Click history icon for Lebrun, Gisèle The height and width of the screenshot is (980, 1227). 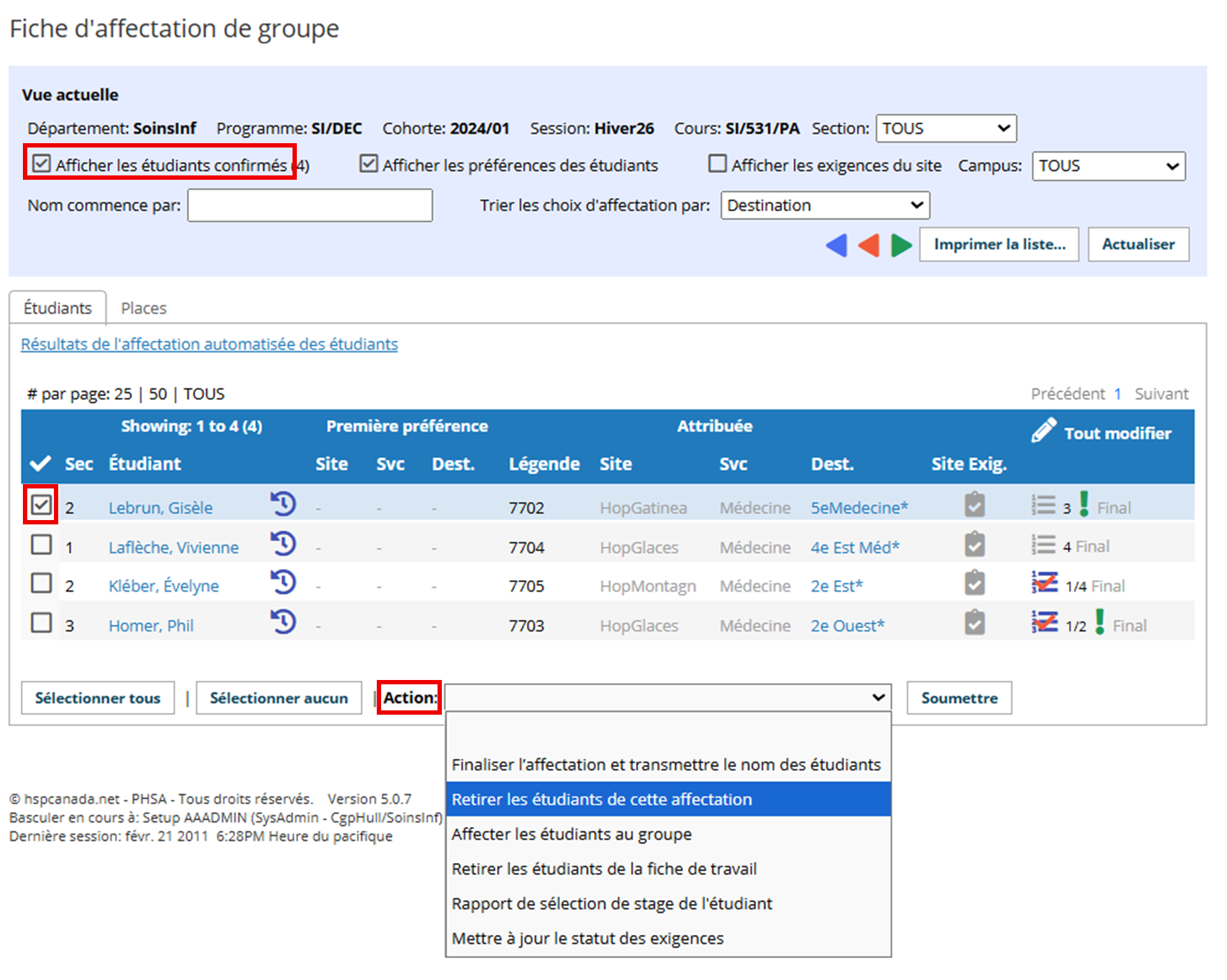point(283,504)
